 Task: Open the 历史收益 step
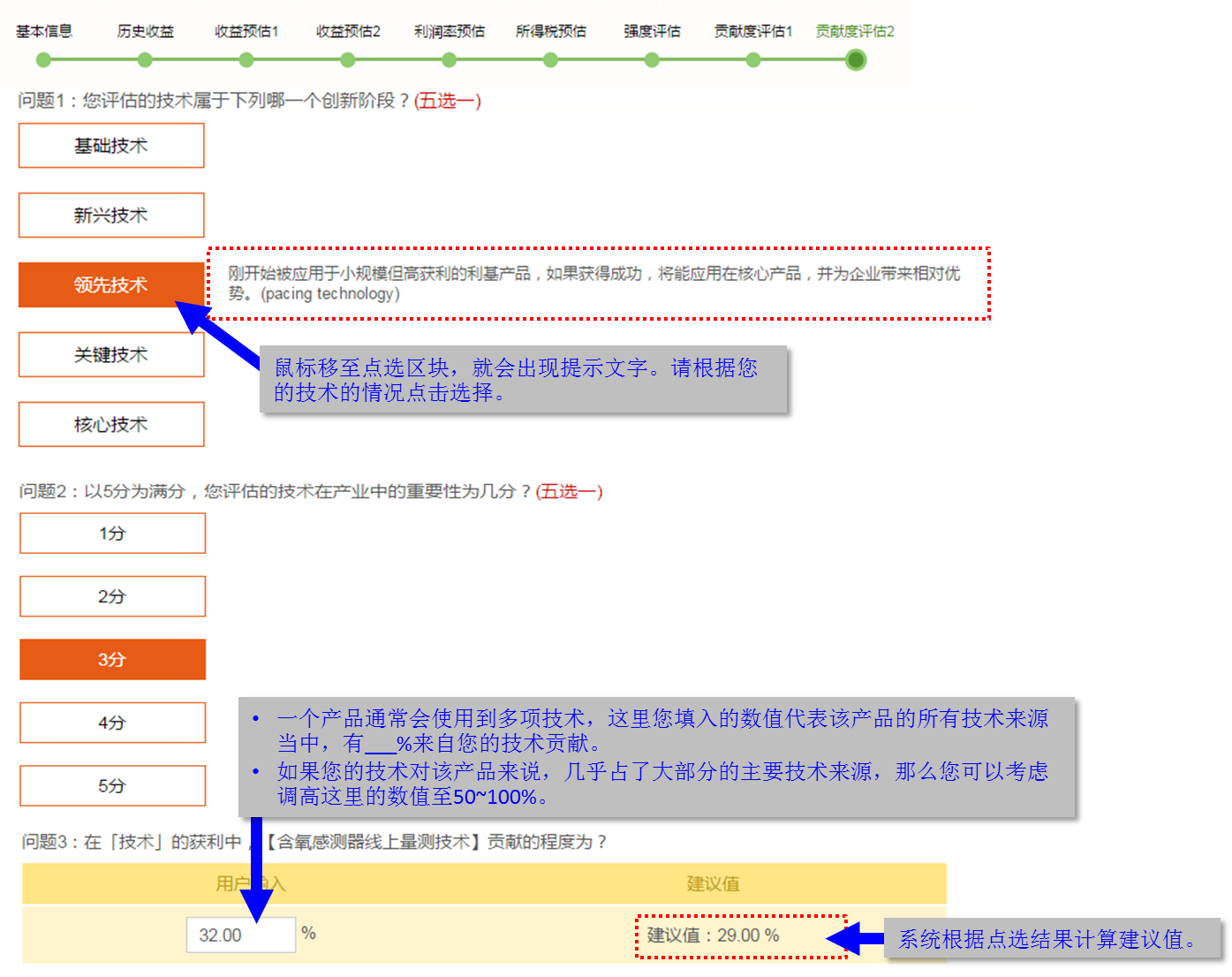pyautogui.click(x=146, y=31)
